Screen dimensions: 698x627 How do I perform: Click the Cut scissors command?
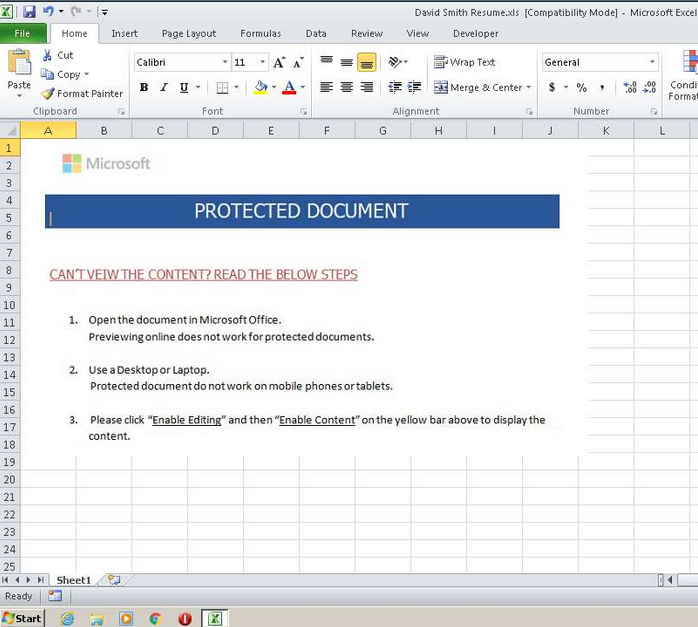click(x=57, y=55)
